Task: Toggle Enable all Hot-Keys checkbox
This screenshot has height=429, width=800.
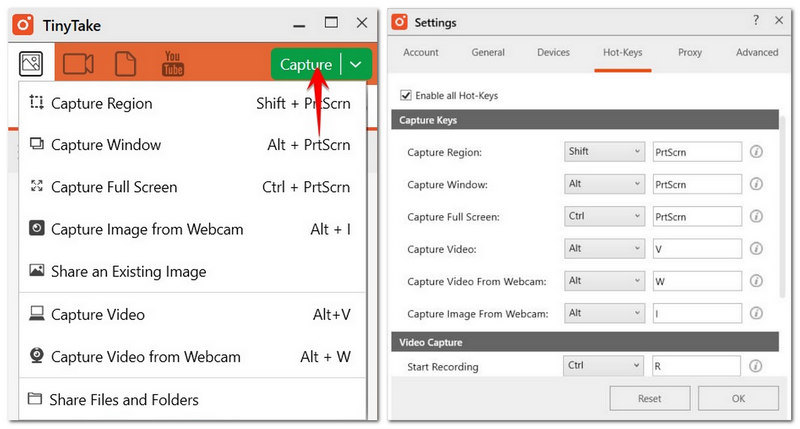Action: pyautogui.click(x=405, y=96)
